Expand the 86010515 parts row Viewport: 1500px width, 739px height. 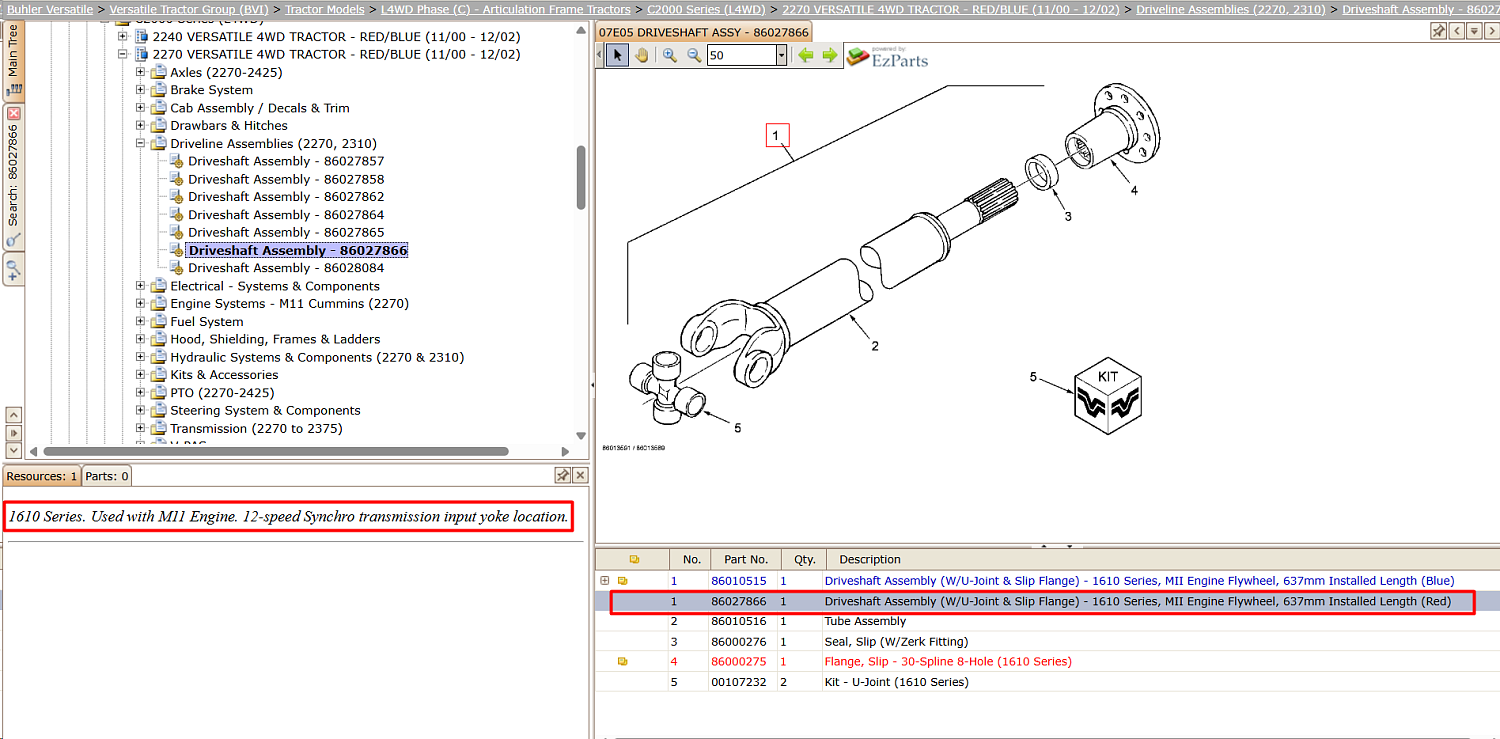pos(604,581)
